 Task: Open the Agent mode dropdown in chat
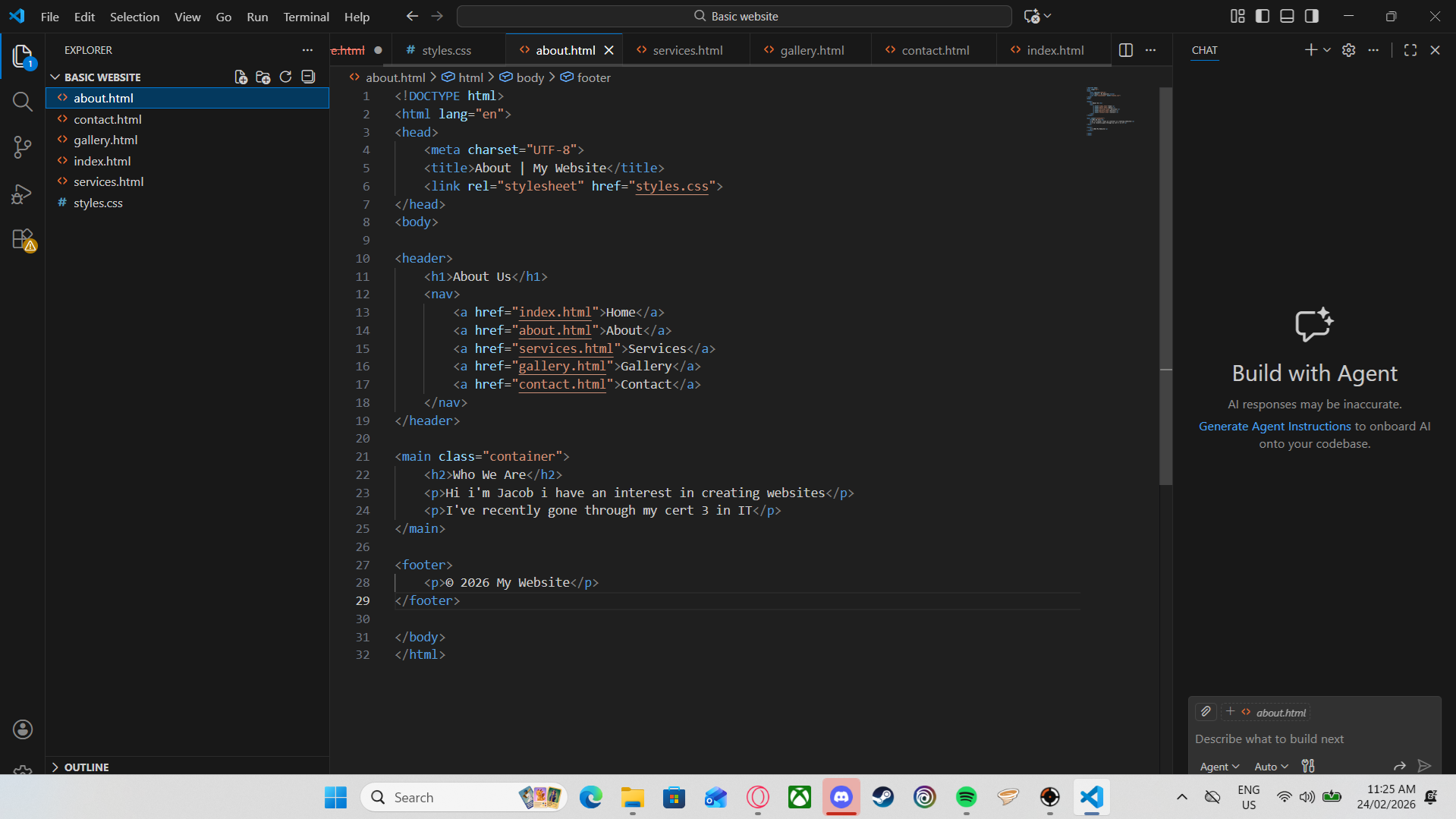[x=1219, y=767]
